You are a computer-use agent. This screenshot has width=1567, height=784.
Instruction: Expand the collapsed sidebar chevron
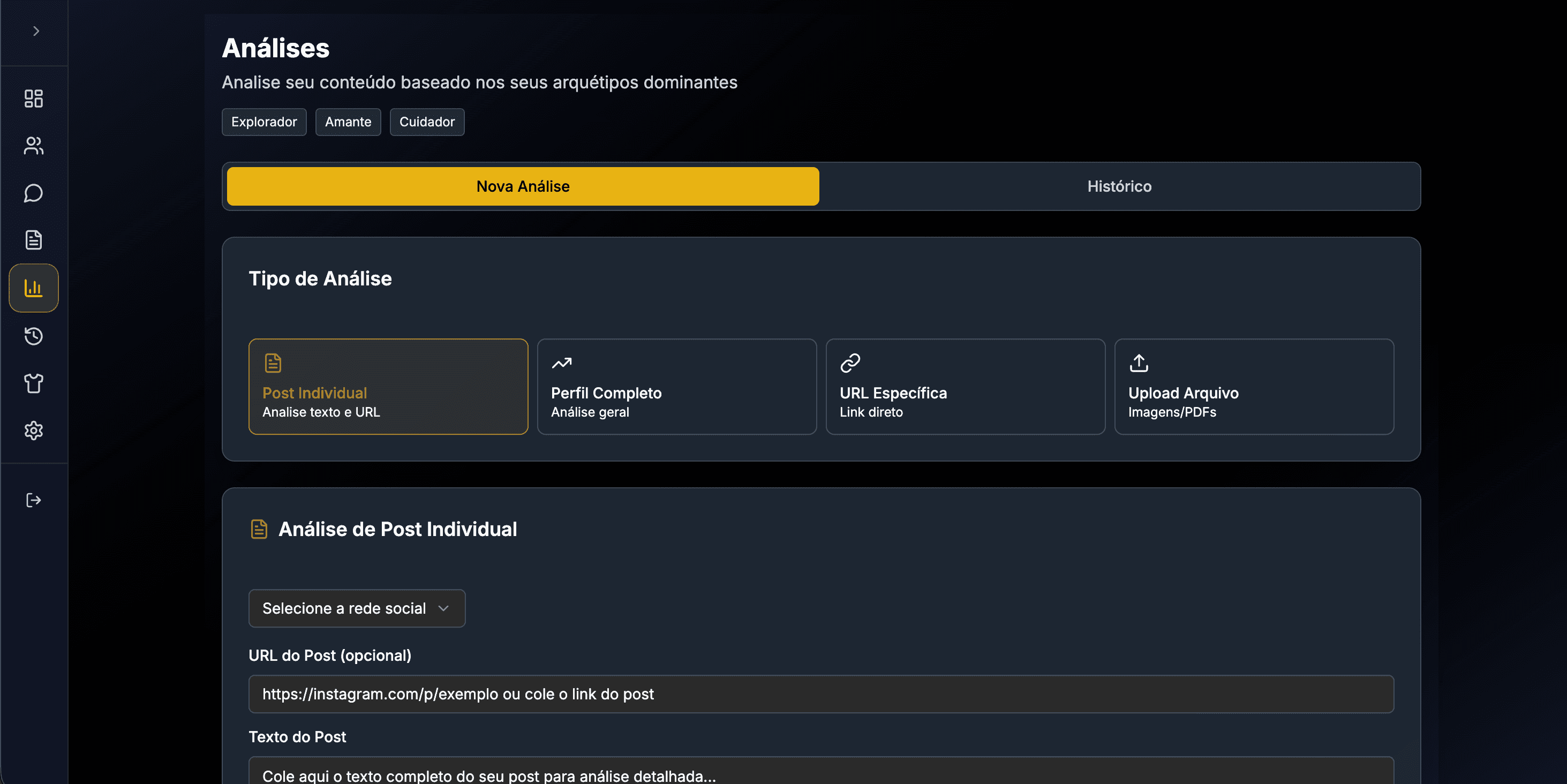(x=36, y=31)
